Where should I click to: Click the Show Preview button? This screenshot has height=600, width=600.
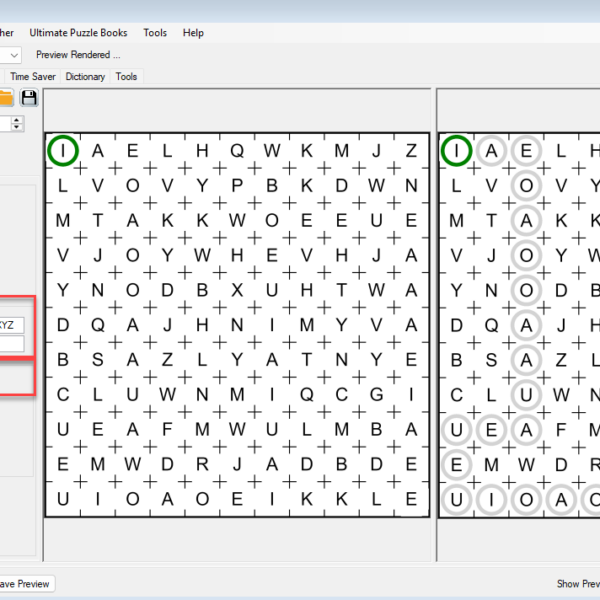[x=577, y=584]
